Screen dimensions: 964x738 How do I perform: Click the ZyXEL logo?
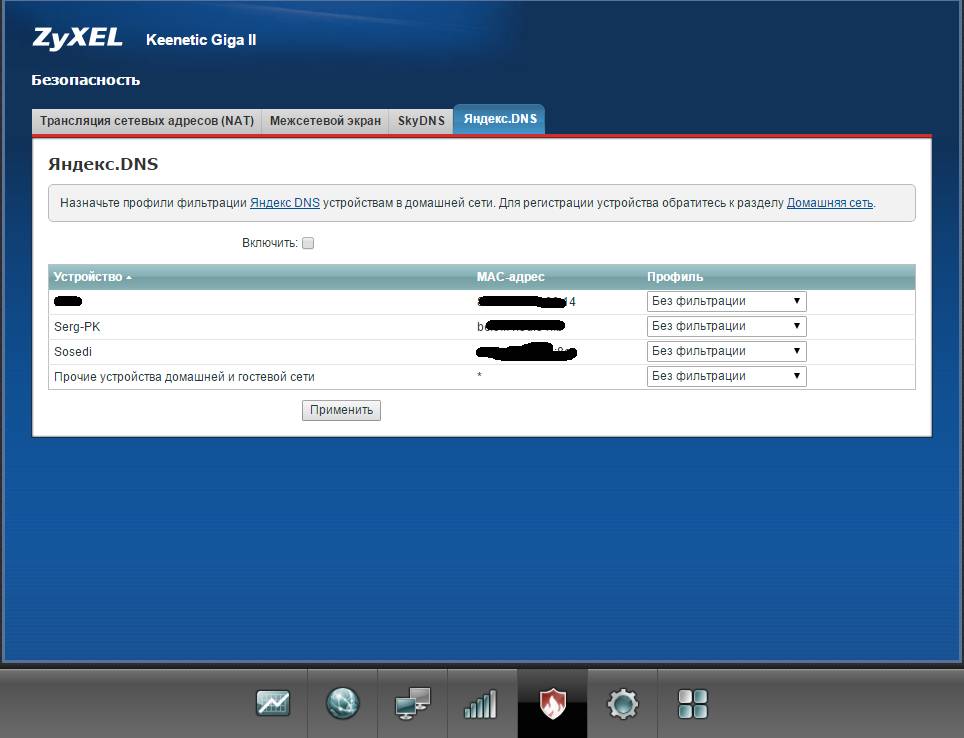coord(77,38)
